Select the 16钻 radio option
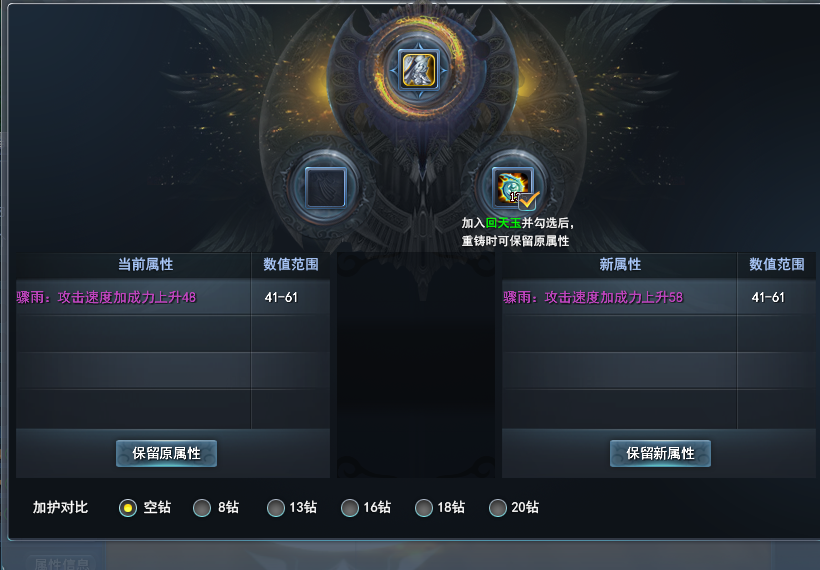This screenshot has height=570, width=820. coord(350,507)
